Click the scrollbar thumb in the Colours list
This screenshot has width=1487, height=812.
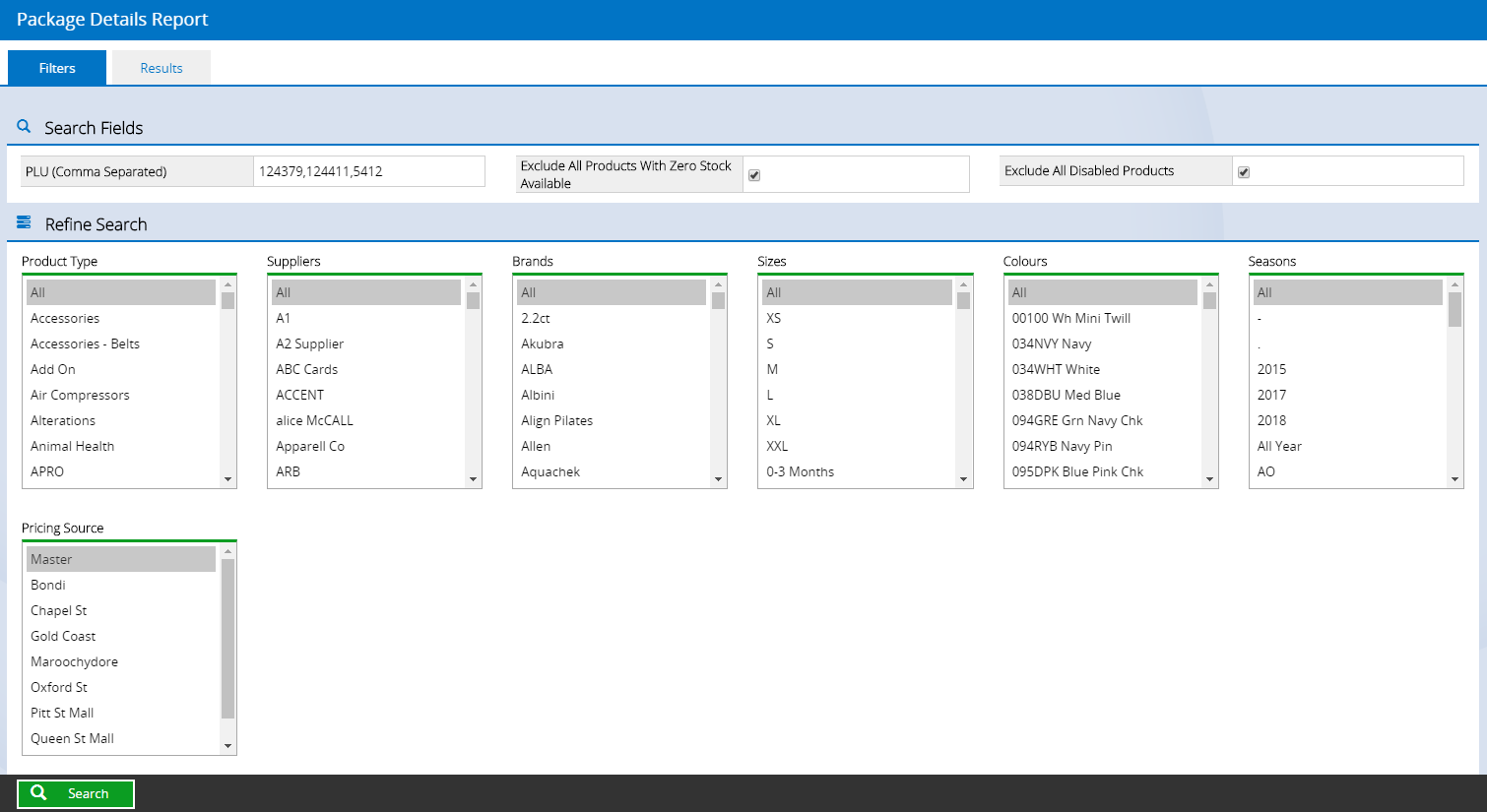point(1210,300)
